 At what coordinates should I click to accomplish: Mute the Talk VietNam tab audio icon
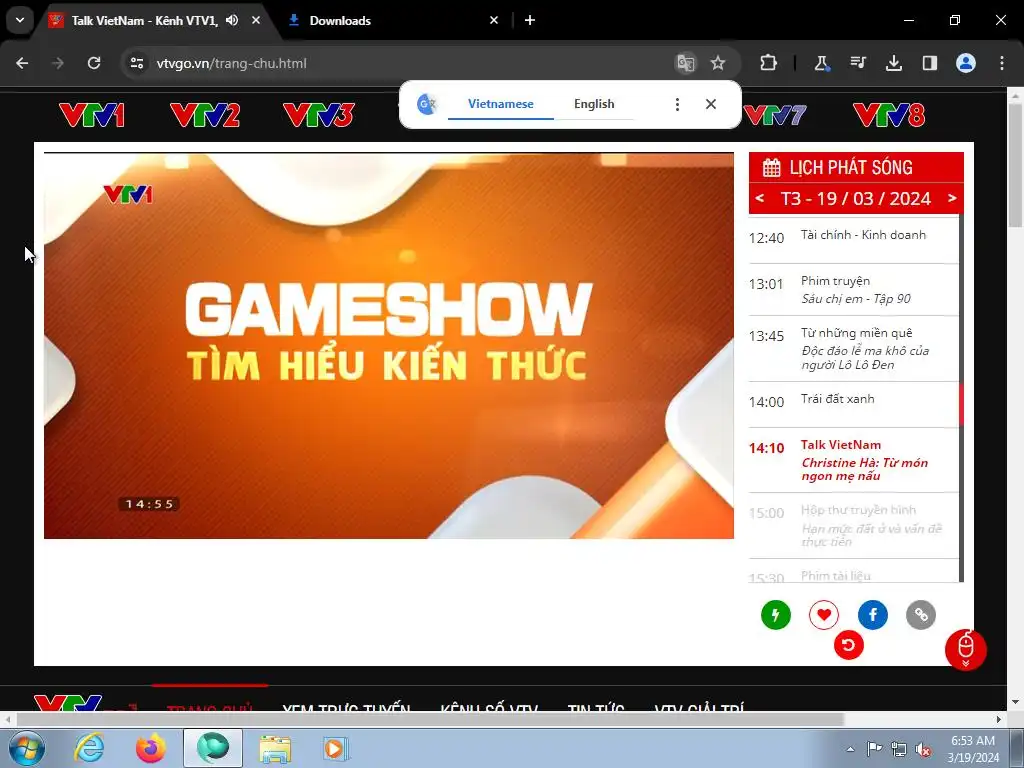(232, 20)
